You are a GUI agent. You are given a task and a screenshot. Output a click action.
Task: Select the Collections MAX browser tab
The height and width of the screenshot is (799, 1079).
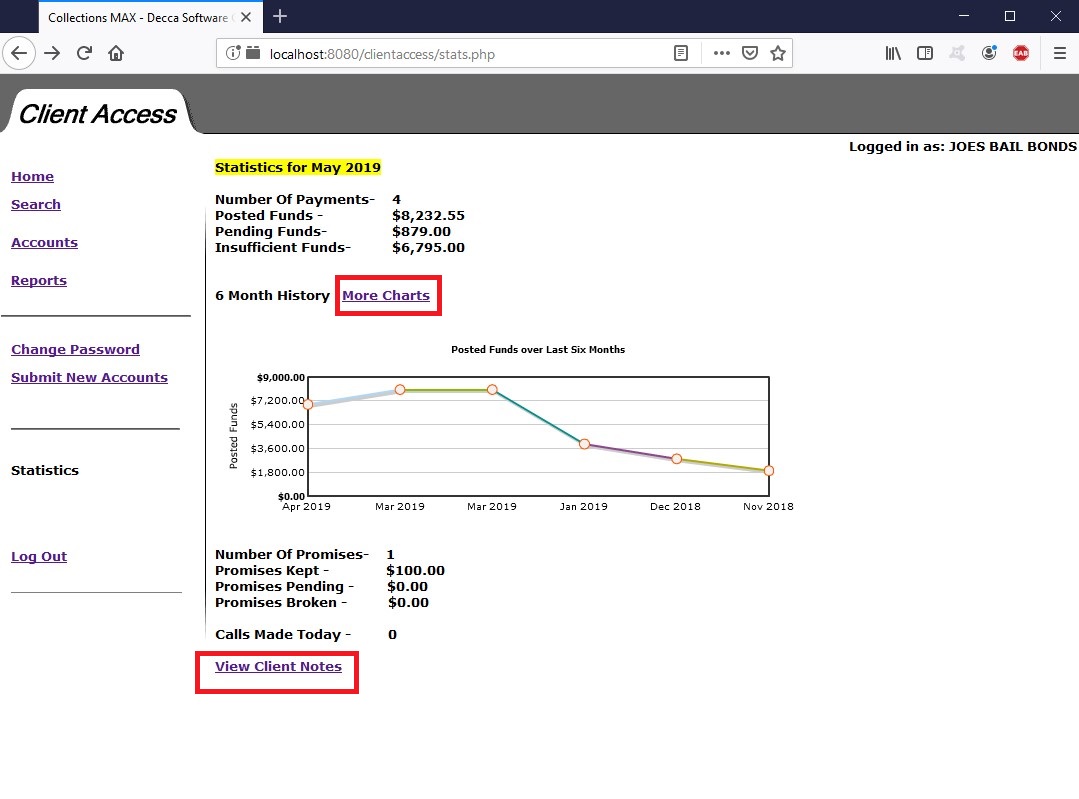[151, 17]
